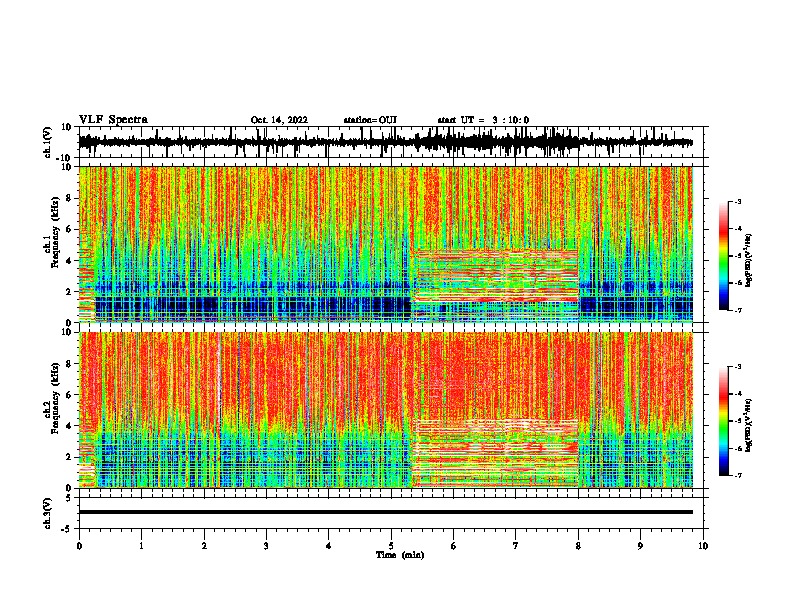Click time axis tick label "5"
Viewport: 792px width, 612px height.
click(391, 546)
